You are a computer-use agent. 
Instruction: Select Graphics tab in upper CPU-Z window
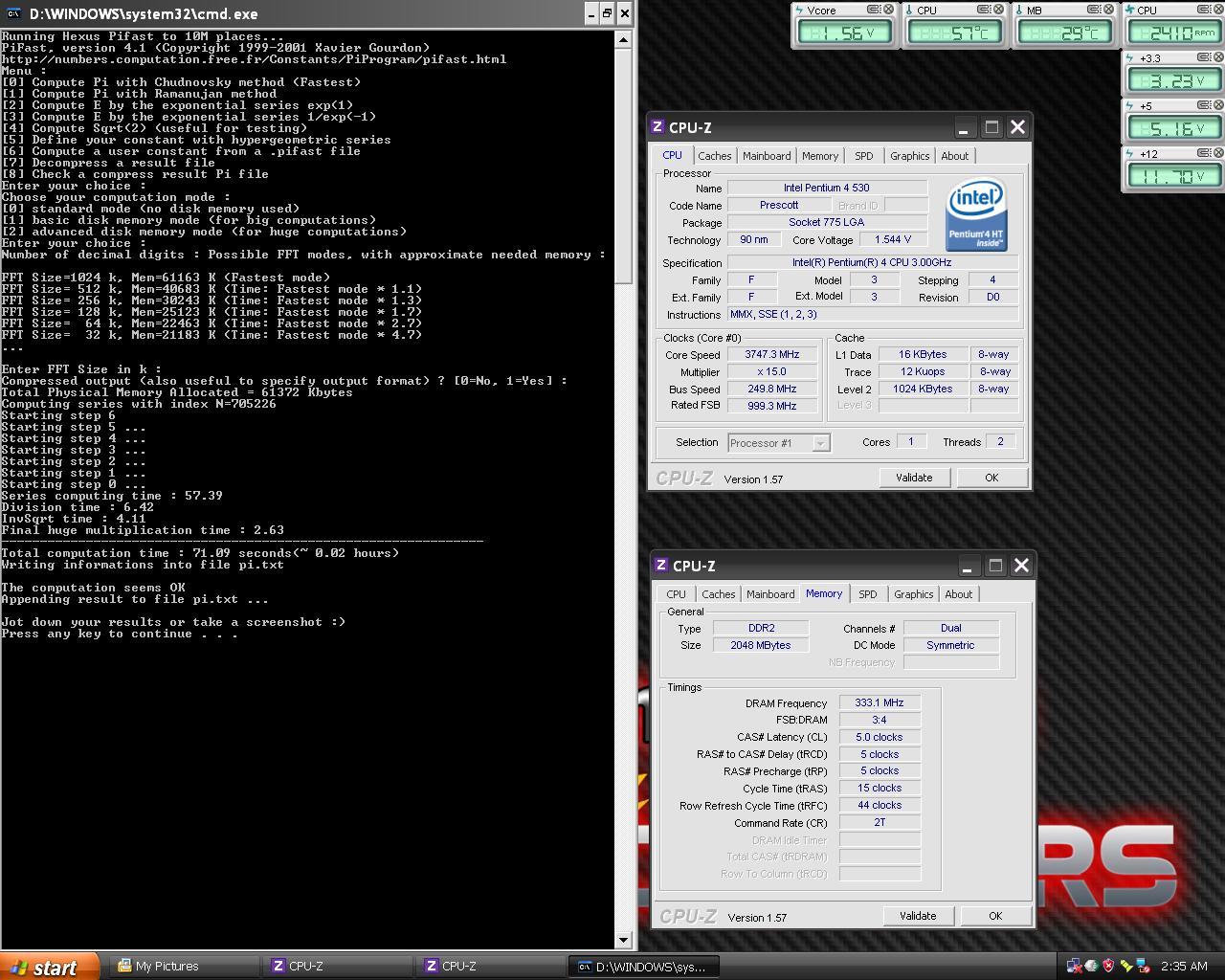[x=909, y=156]
